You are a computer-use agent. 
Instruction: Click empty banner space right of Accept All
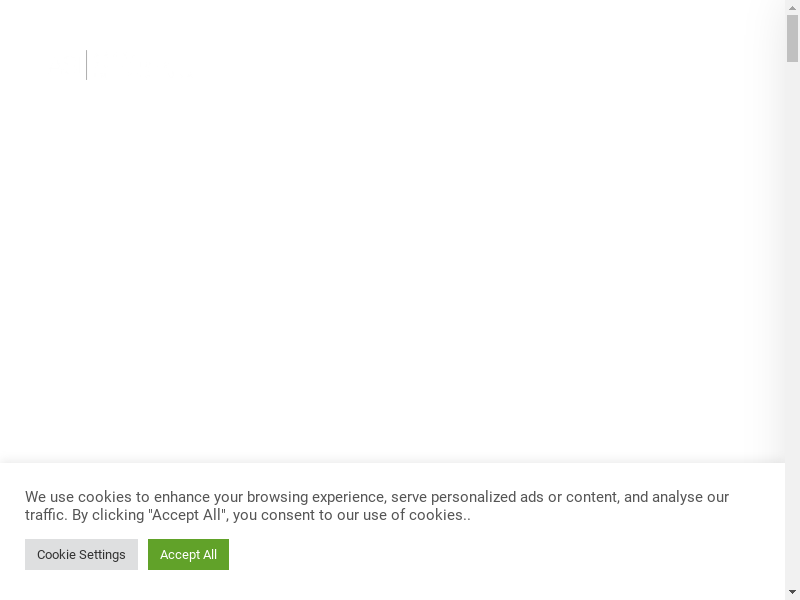500,554
